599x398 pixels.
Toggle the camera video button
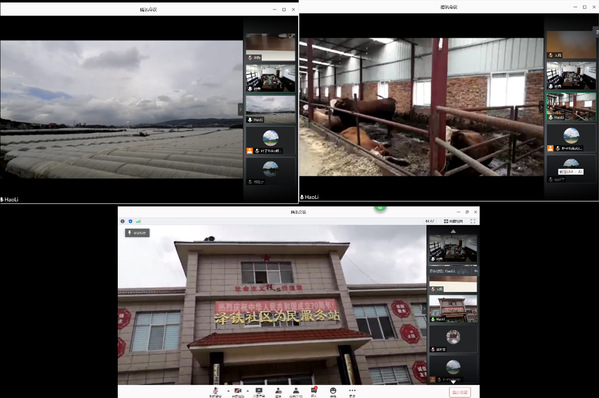tap(238, 392)
